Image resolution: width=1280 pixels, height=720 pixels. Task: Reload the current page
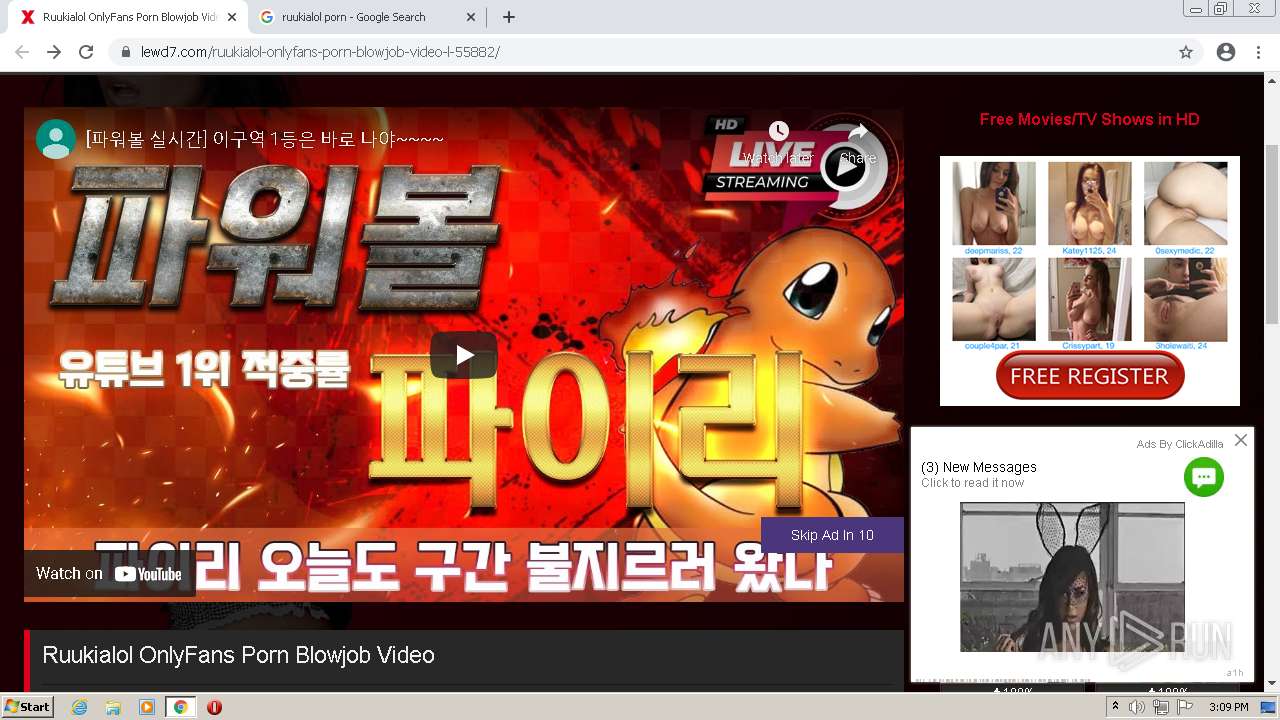pyautogui.click(x=86, y=52)
